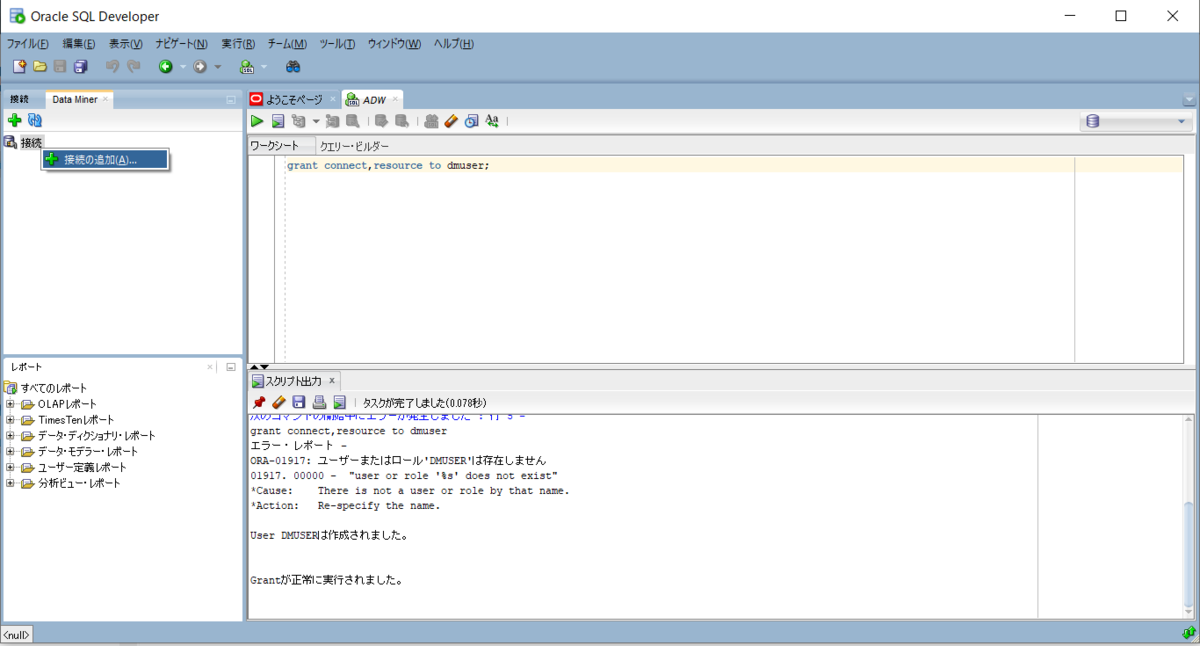1200x646 pixels.
Task: Expand the データ・ディクショナリ・レポート folder
Action: [10, 436]
